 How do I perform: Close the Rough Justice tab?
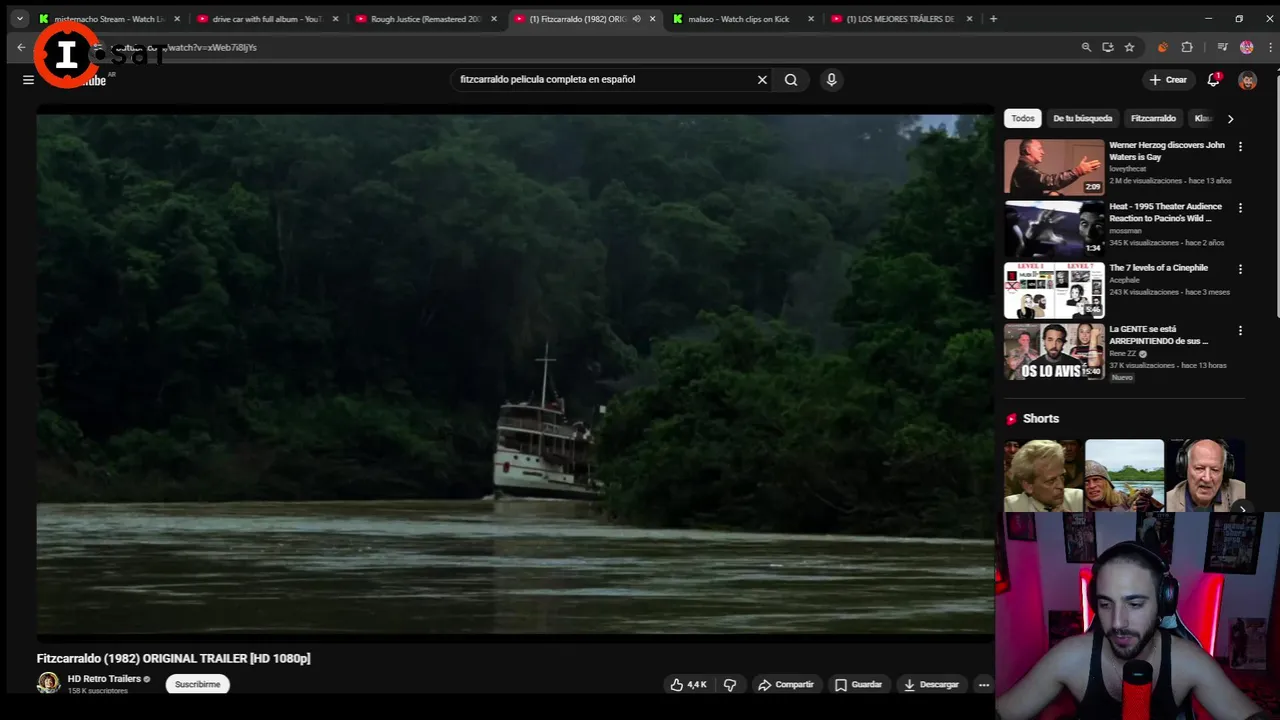click(493, 19)
